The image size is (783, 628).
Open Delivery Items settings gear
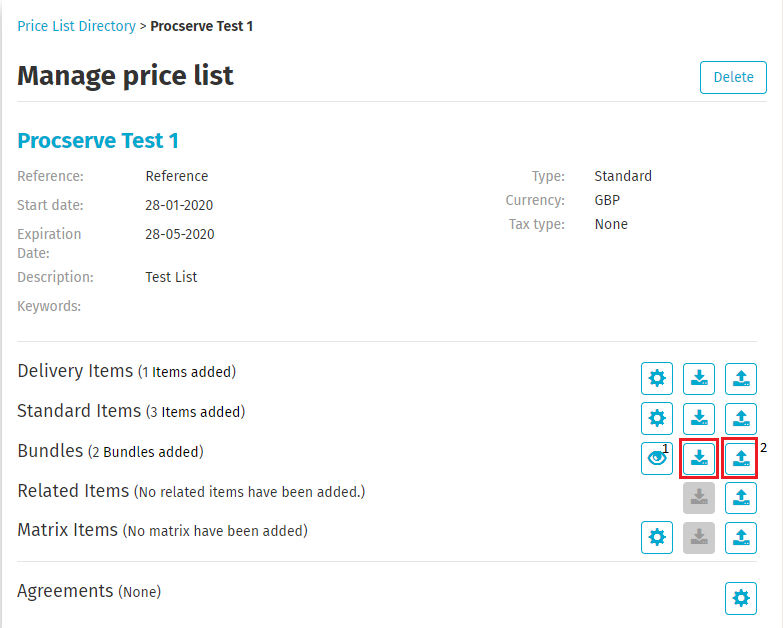pyautogui.click(x=657, y=379)
